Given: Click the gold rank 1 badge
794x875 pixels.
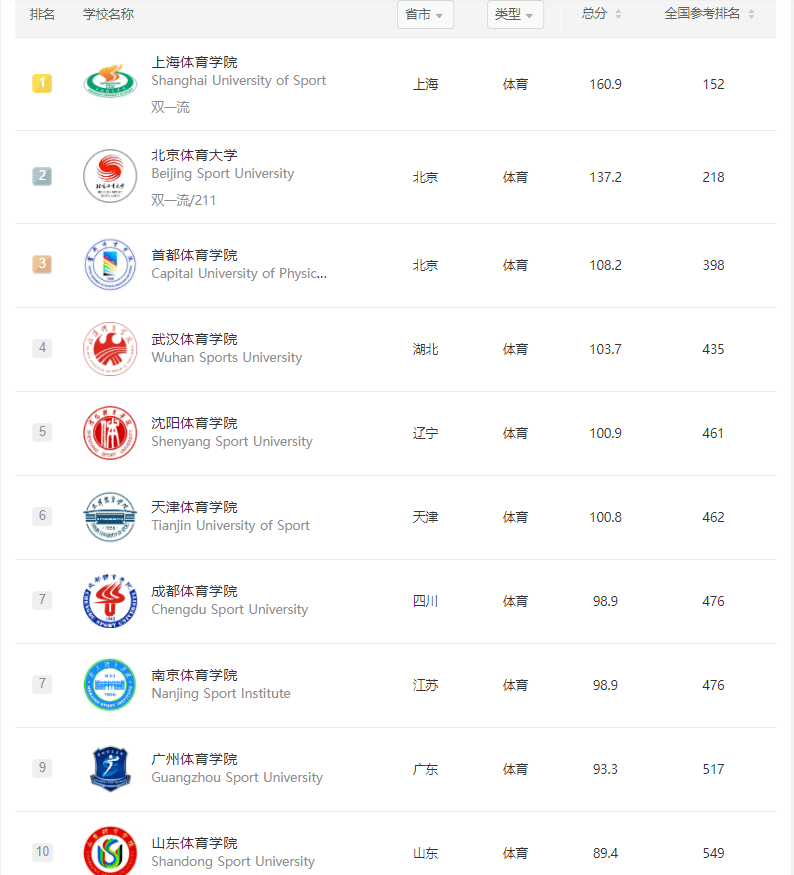Looking at the screenshot, I should [42, 83].
